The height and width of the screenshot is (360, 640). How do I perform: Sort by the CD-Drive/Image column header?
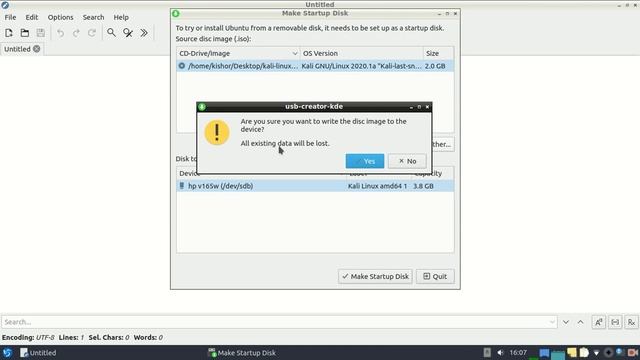click(x=238, y=53)
